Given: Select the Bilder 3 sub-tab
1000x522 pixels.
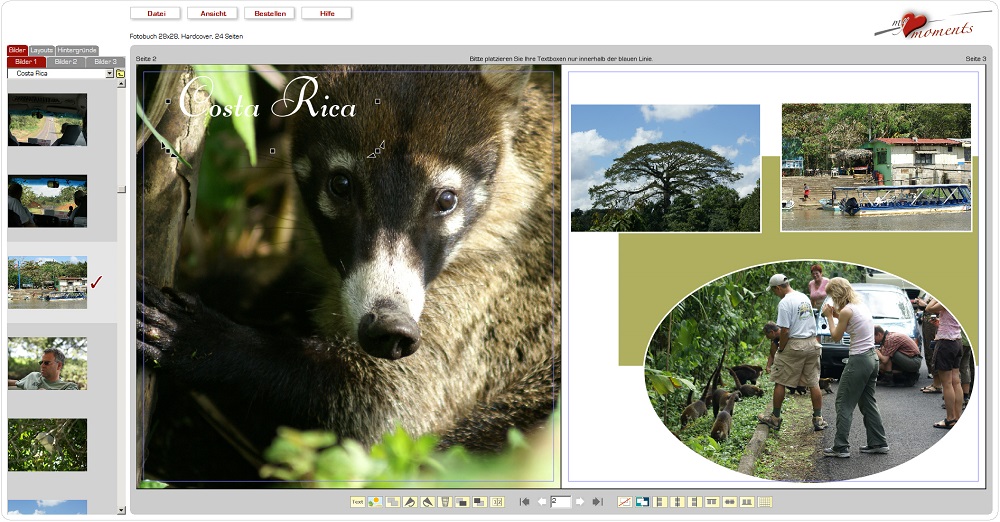Looking at the screenshot, I should pos(105,62).
